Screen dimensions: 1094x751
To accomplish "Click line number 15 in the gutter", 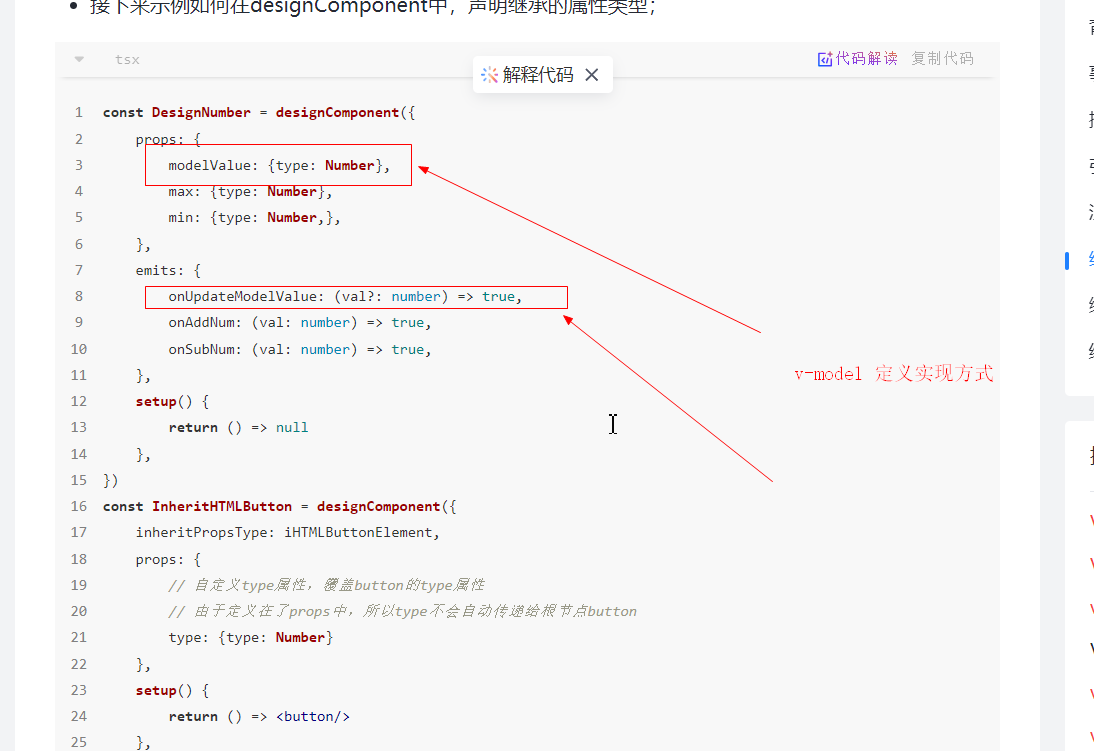I will (79, 480).
